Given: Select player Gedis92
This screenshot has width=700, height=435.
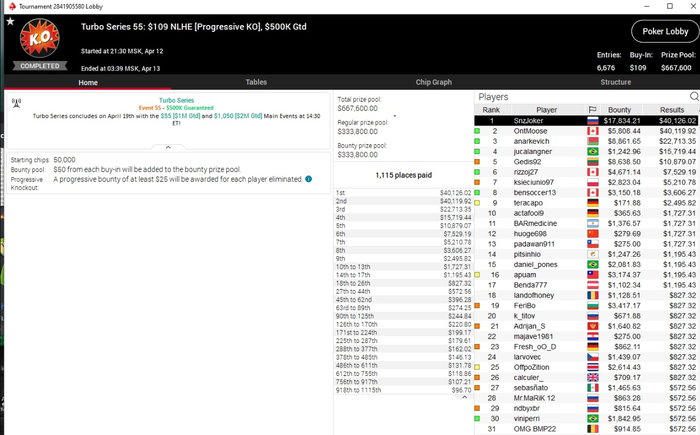Looking at the screenshot, I should point(527,162).
